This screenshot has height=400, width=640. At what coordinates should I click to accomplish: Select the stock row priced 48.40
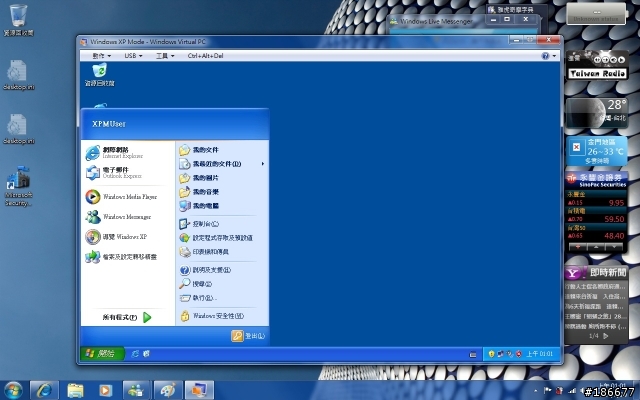pyautogui.click(x=596, y=231)
